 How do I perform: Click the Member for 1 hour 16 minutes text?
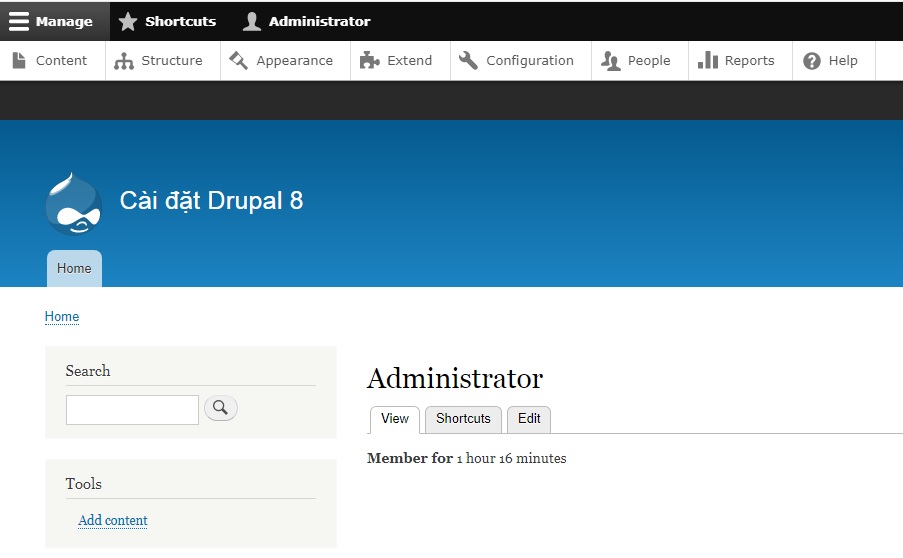pos(466,458)
